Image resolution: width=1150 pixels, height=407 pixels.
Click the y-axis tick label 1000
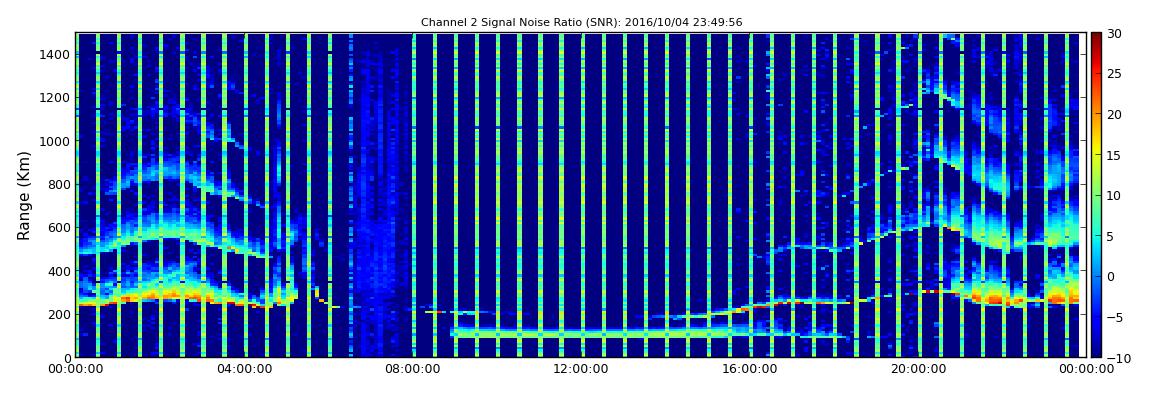click(56, 141)
